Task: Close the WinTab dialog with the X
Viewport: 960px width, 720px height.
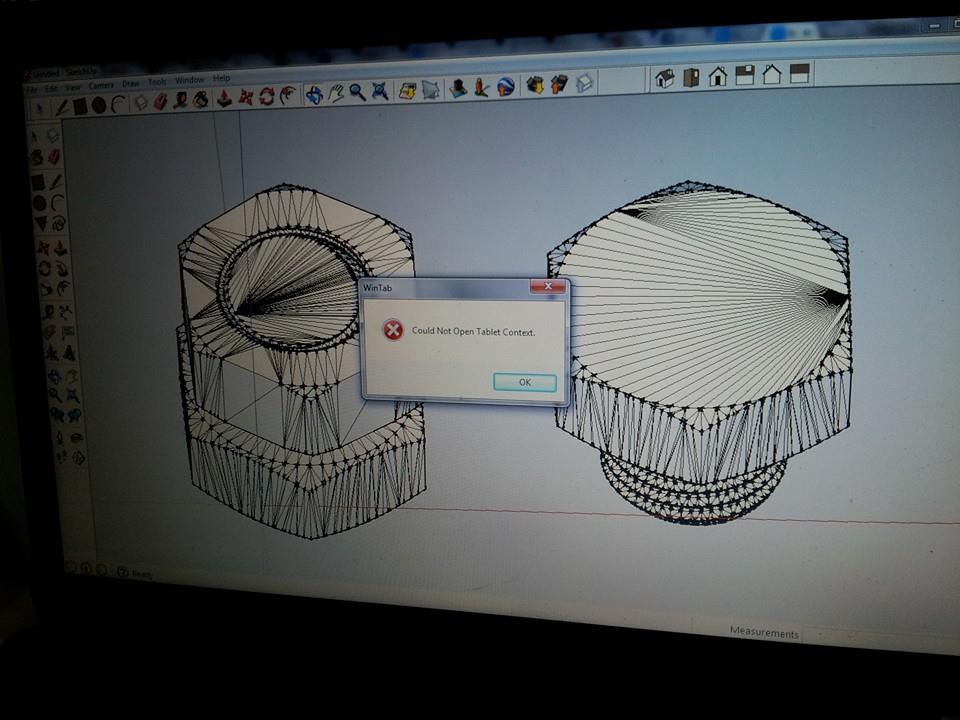Action: [x=548, y=286]
